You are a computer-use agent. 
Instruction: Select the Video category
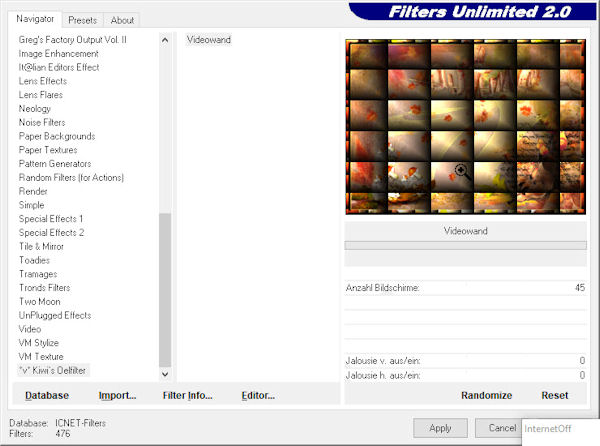[x=30, y=329]
